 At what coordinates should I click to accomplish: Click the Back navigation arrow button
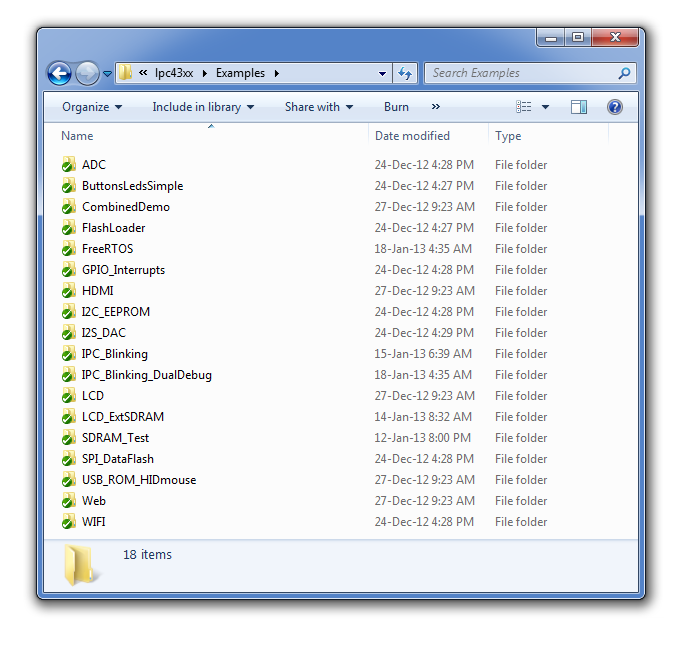[60, 73]
